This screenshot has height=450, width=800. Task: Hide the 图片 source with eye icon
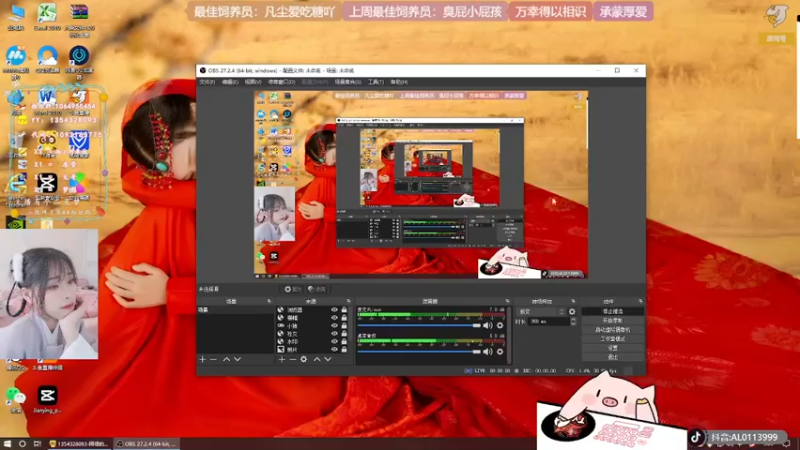tap(334, 349)
